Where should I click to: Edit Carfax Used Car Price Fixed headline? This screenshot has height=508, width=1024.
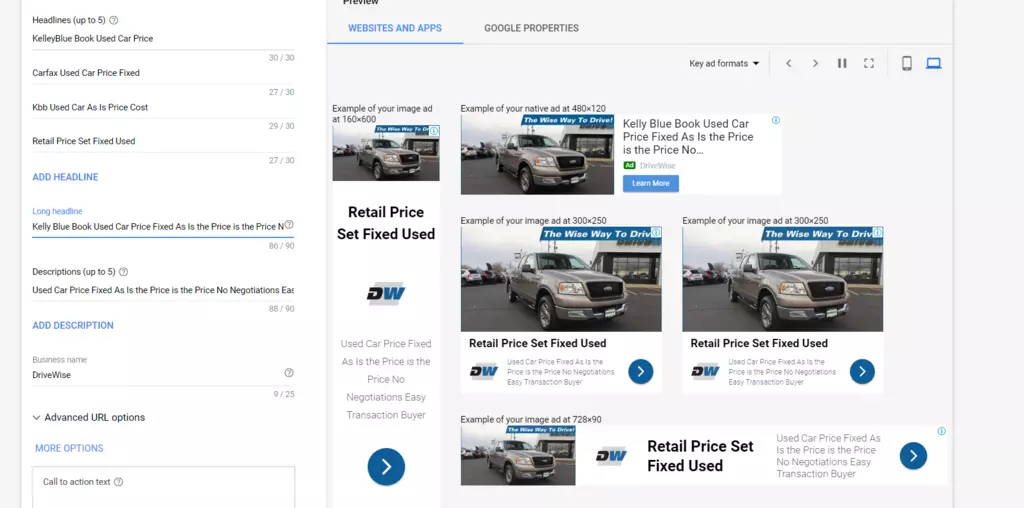(x=163, y=73)
